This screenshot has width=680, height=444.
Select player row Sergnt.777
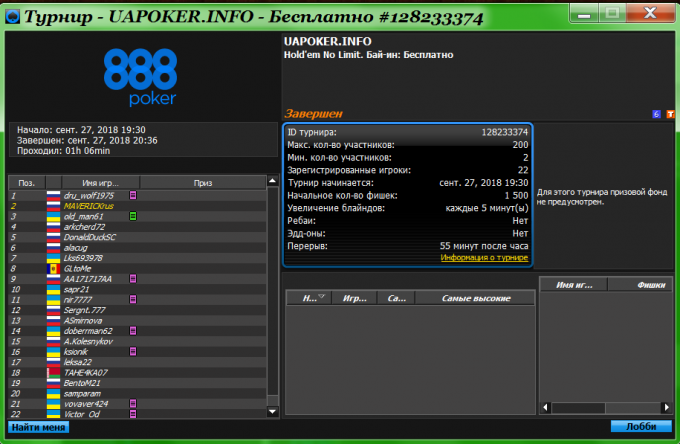(137, 310)
